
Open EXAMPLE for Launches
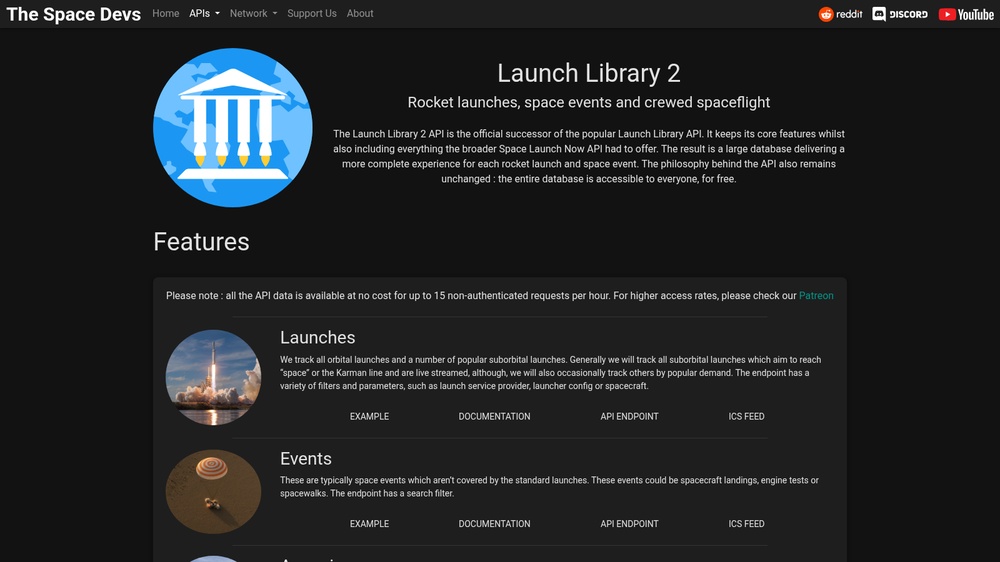369,417
